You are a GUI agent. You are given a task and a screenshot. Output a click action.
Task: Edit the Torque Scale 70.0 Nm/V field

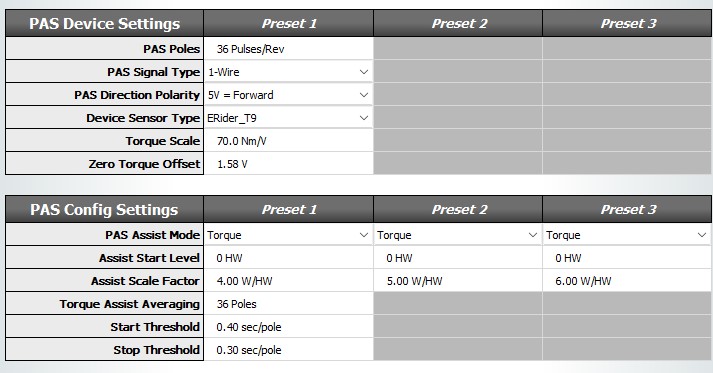[288, 141]
